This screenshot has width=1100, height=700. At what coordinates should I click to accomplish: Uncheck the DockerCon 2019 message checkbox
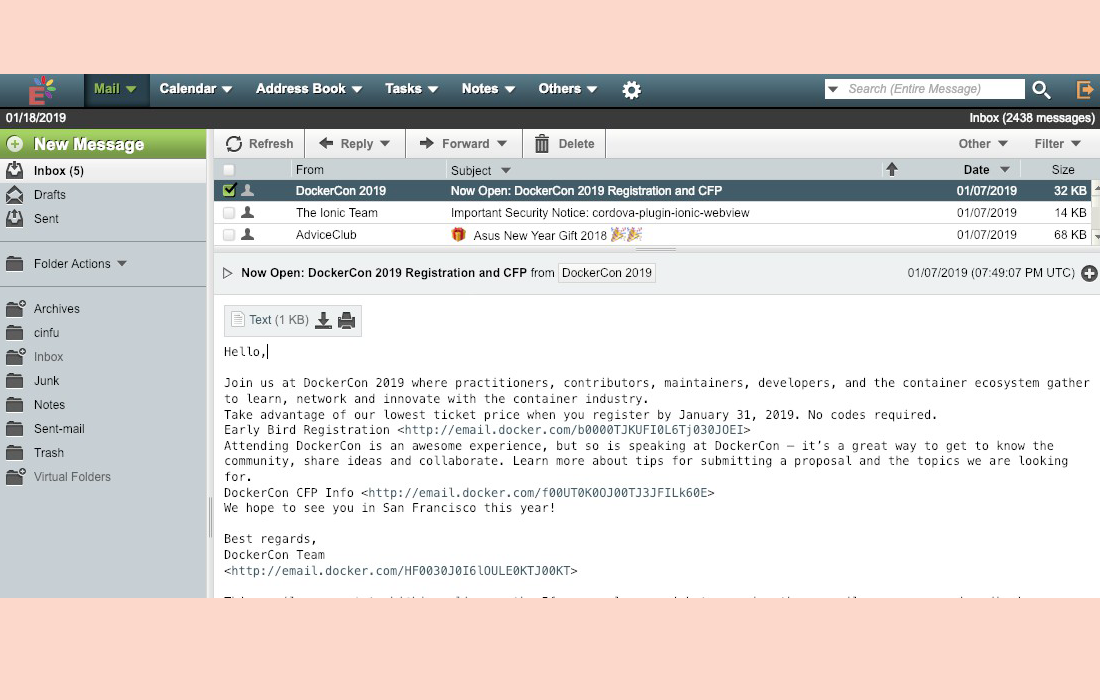pos(229,190)
